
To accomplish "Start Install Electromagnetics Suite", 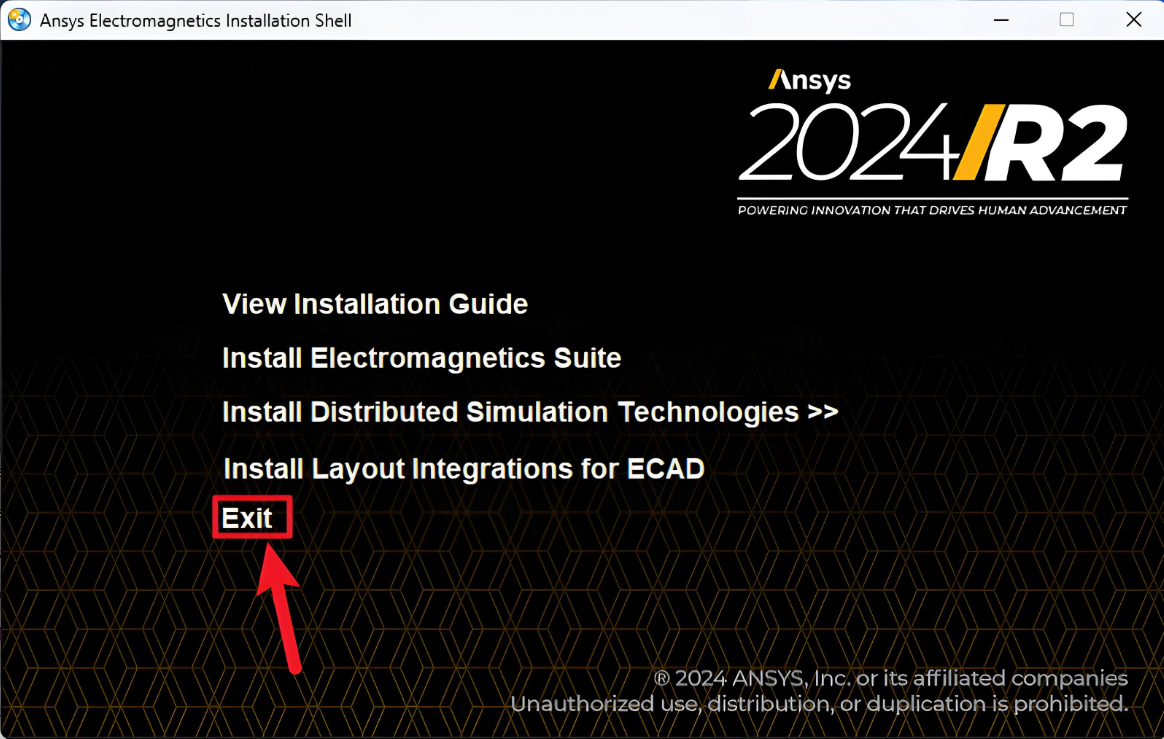I will click(422, 358).
